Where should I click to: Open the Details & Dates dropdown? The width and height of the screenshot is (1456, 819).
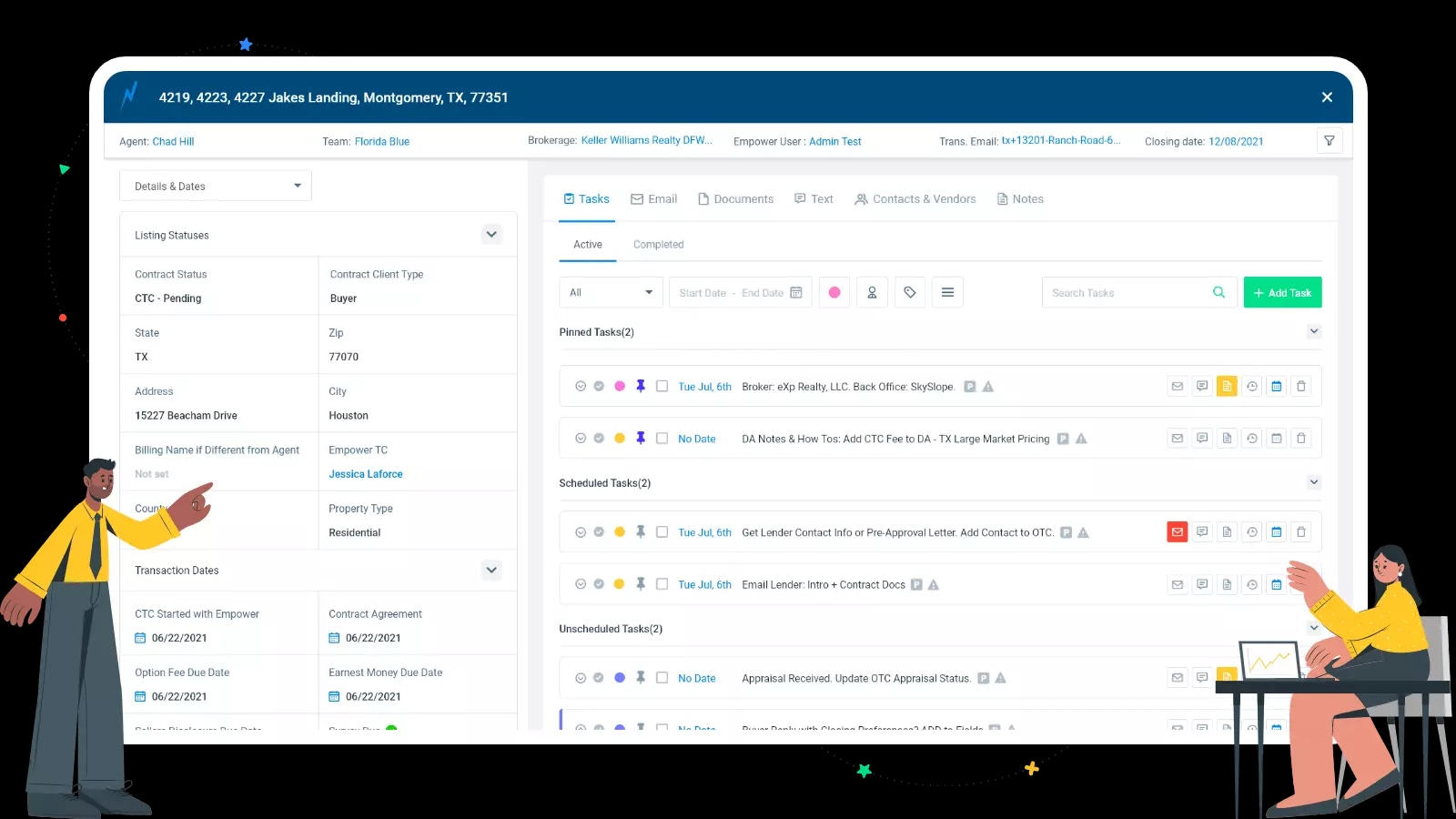tap(216, 186)
